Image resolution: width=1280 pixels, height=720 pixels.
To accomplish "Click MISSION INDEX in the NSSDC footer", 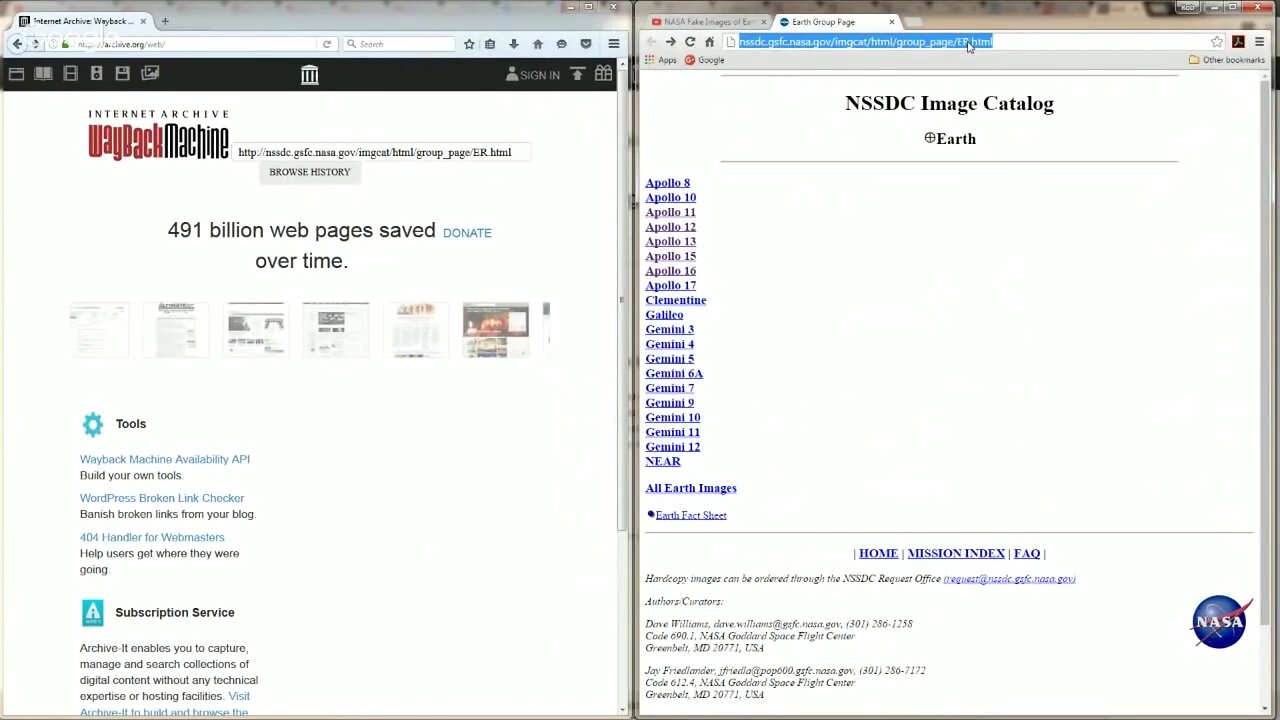I will tap(956, 553).
